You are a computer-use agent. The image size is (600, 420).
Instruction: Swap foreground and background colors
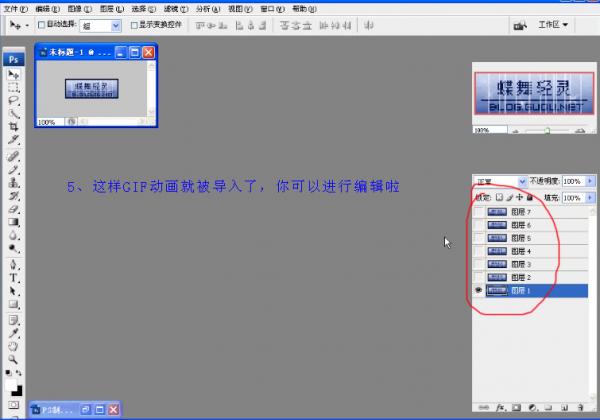coord(18,373)
